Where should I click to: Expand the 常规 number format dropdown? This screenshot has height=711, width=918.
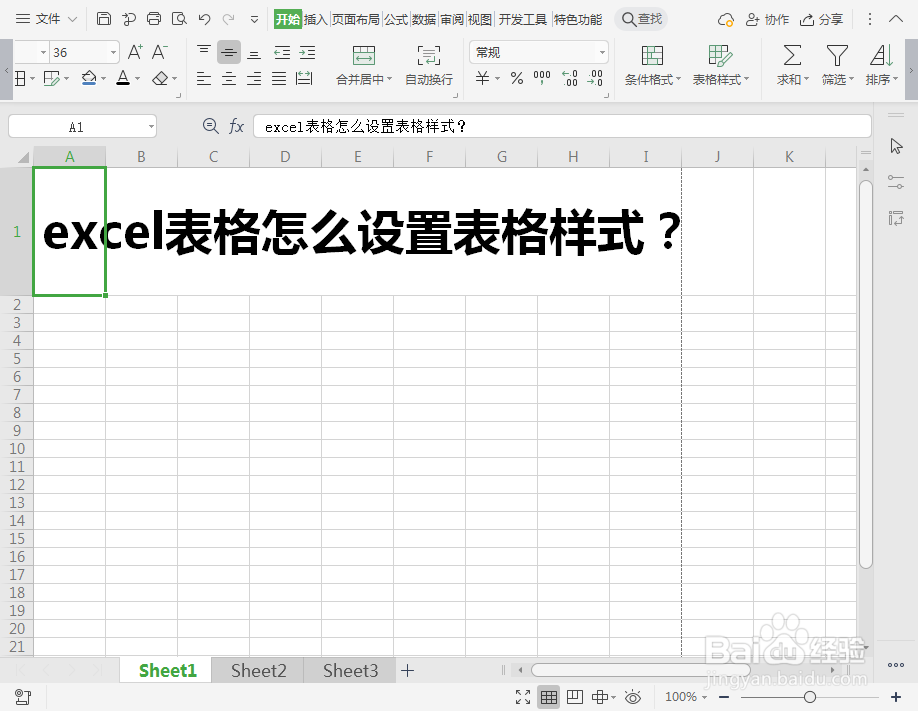pyautogui.click(x=604, y=52)
